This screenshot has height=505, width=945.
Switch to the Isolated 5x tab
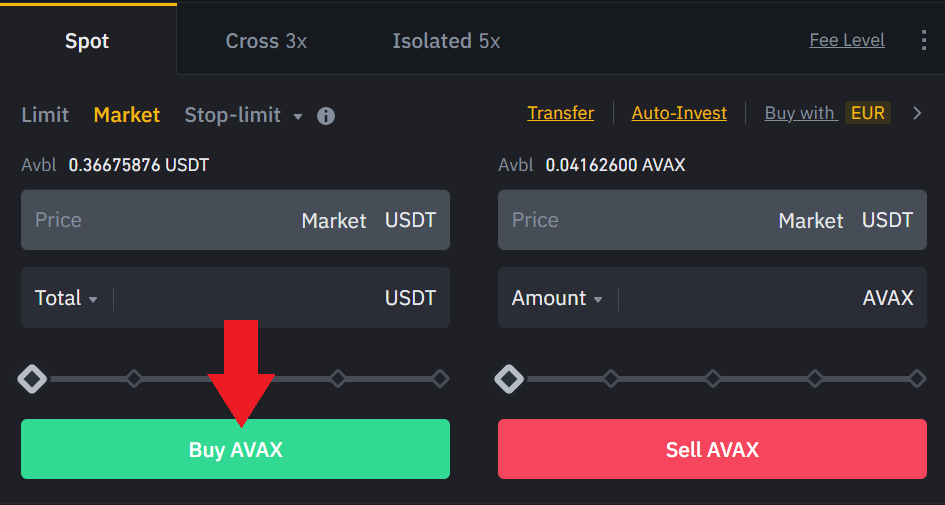[x=446, y=41]
